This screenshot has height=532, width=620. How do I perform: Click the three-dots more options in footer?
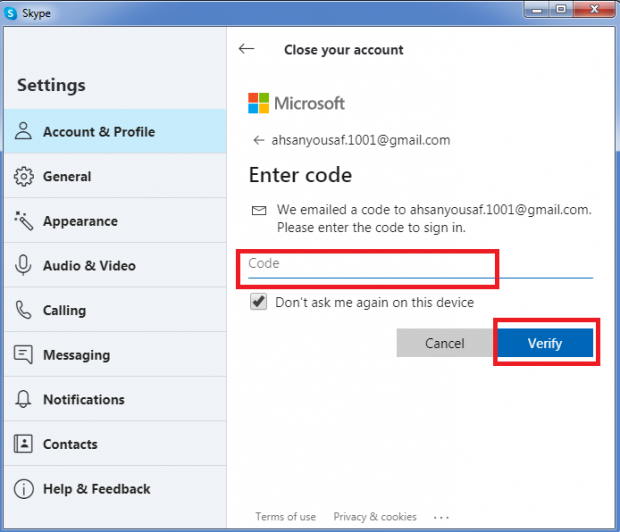point(441,517)
